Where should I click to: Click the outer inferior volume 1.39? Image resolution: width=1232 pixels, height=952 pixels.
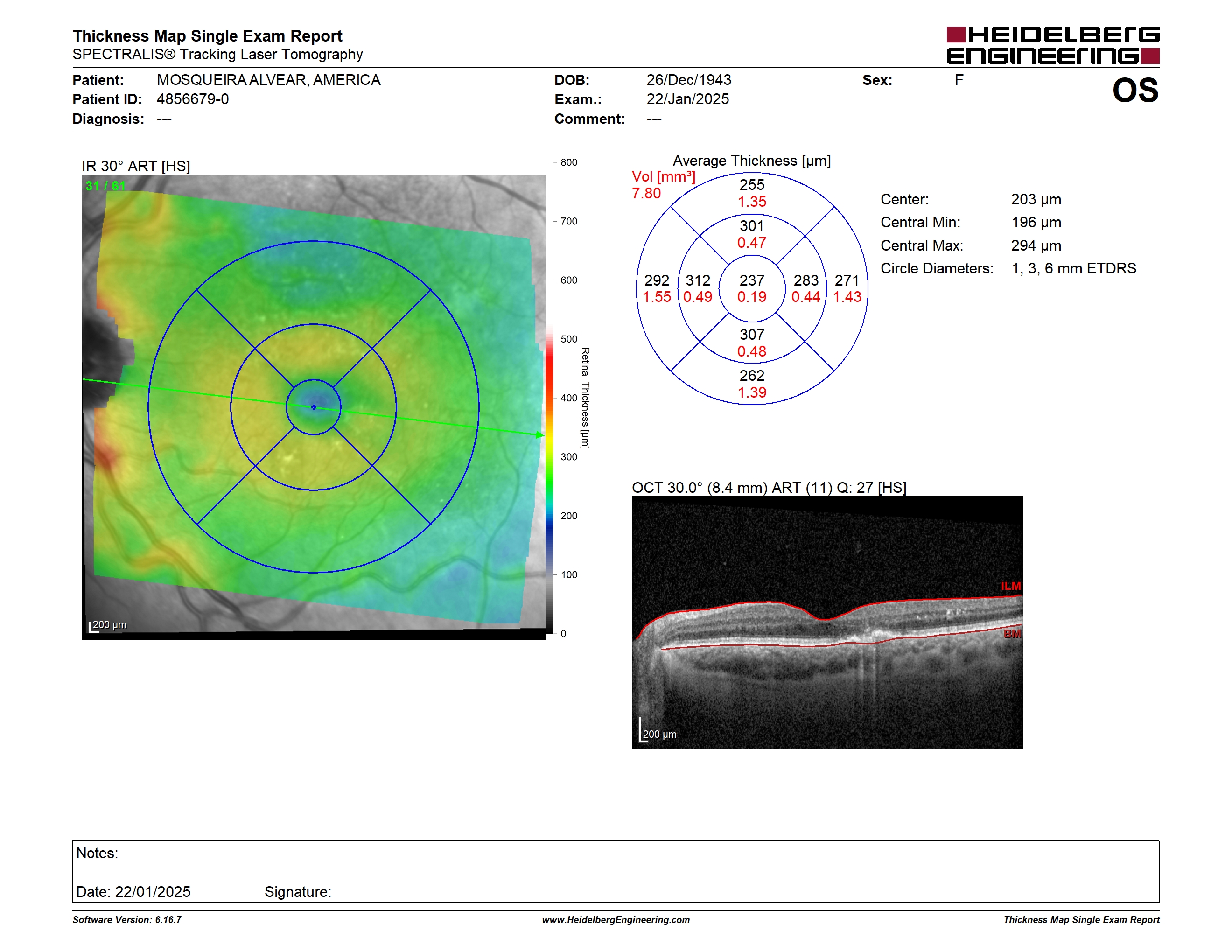pyautogui.click(x=752, y=392)
